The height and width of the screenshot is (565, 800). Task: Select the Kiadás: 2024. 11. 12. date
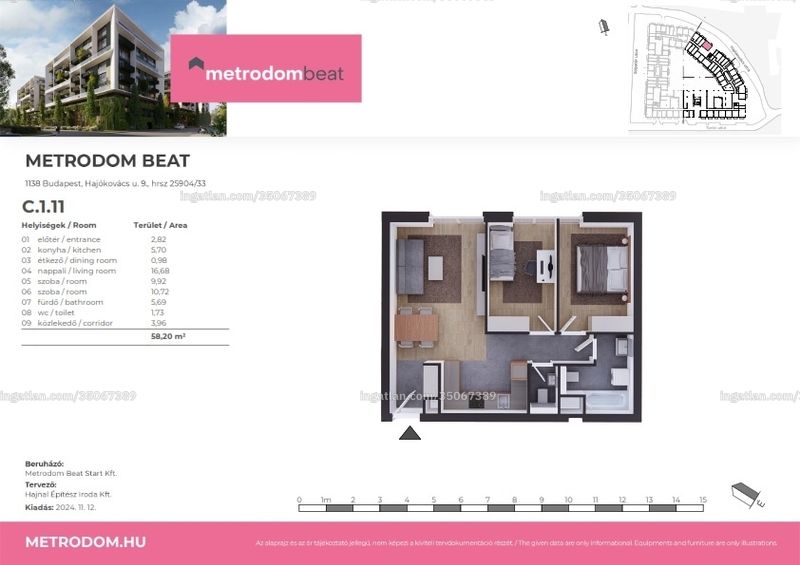60,508
